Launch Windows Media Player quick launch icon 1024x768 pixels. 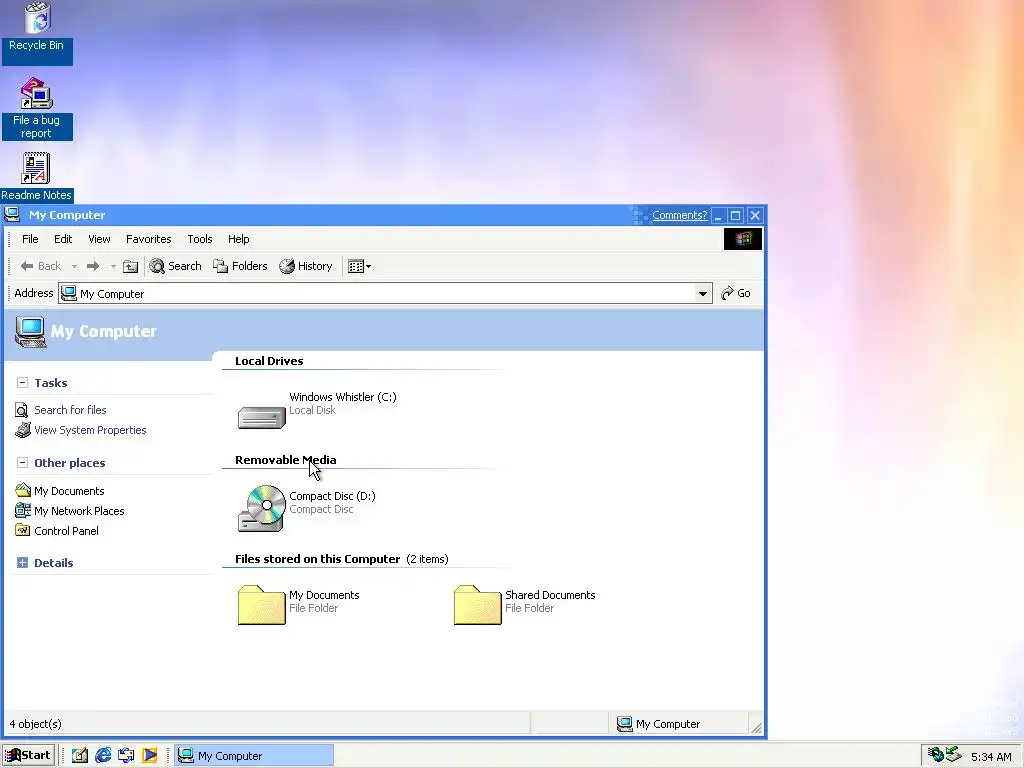[x=150, y=756]
